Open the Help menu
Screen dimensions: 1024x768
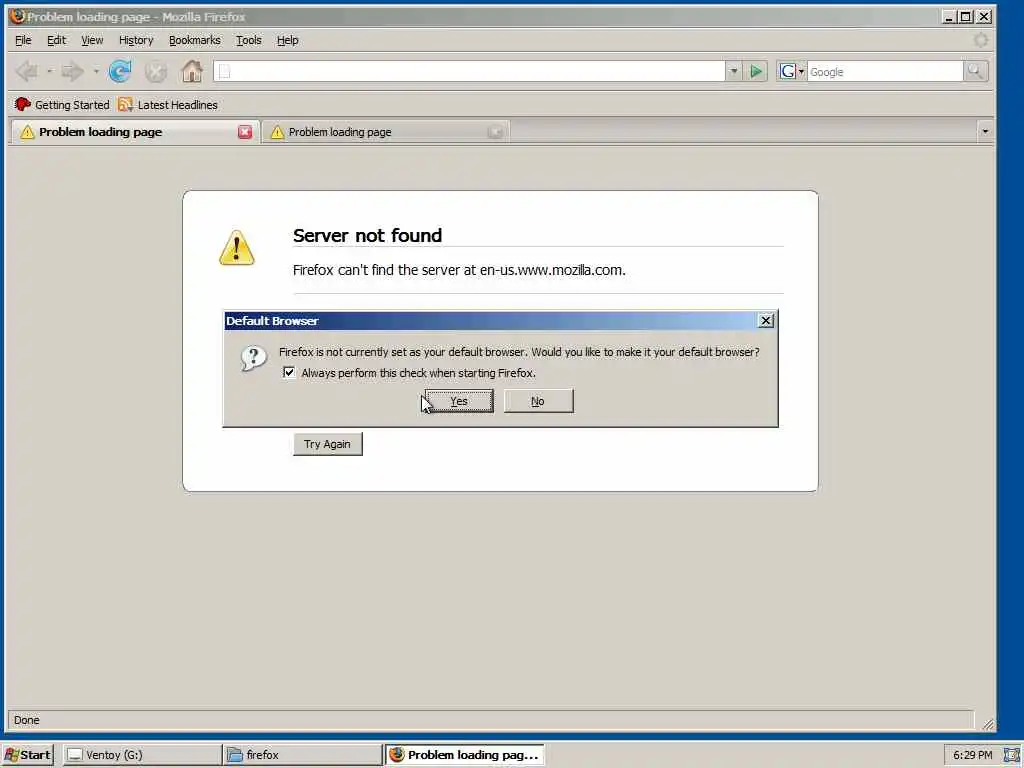[x=287, y=40]
